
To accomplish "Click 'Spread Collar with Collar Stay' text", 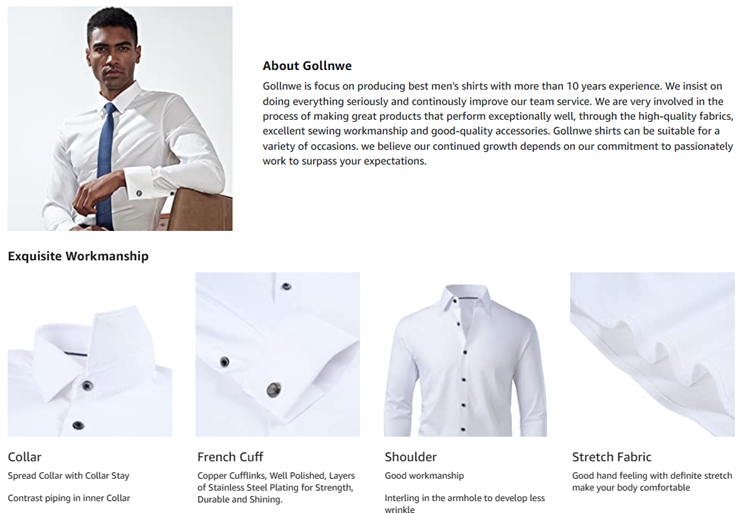I will click(69, 475).
